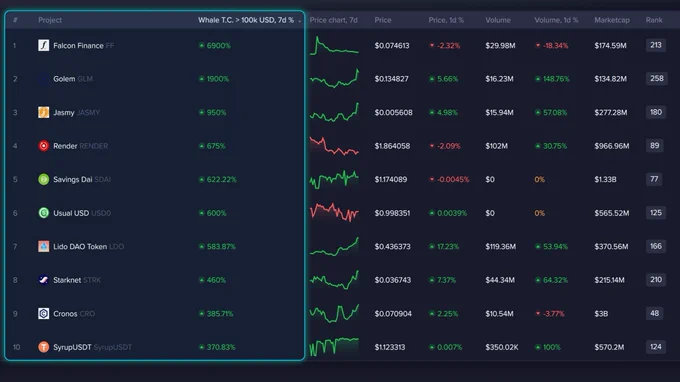Sort by Volume column header
Screen dimensions: 680x382
click(x=498, y=20)
